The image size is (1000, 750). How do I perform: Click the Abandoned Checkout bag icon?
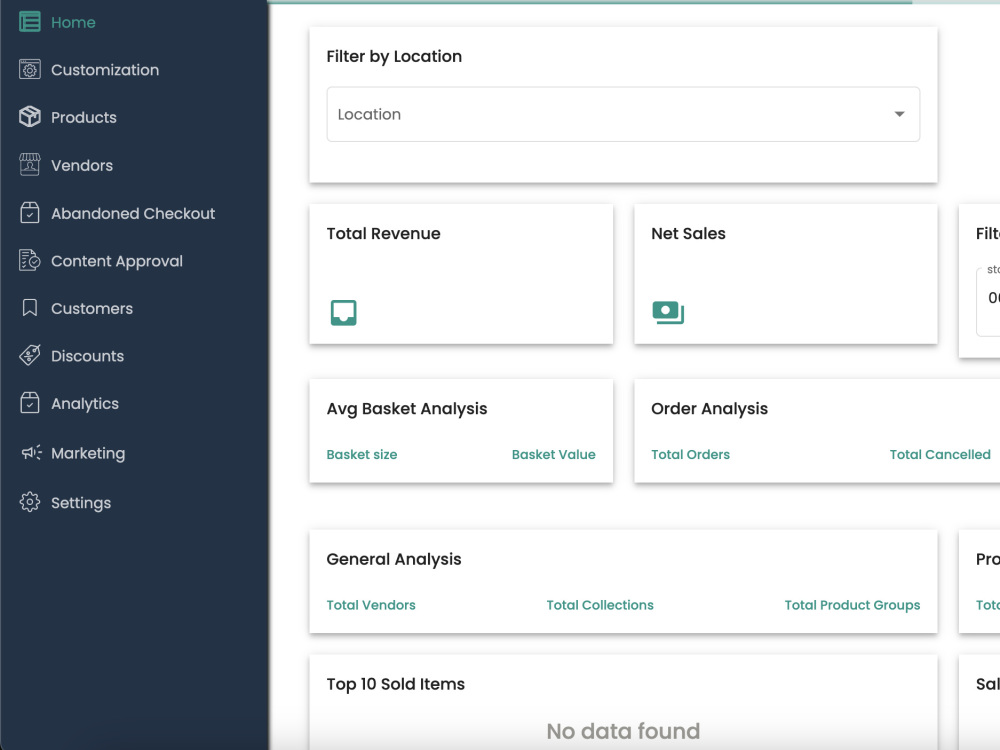29,212
